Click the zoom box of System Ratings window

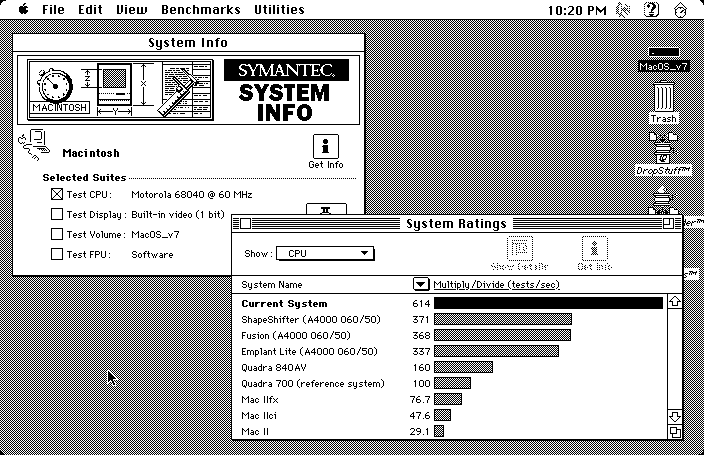668,223
